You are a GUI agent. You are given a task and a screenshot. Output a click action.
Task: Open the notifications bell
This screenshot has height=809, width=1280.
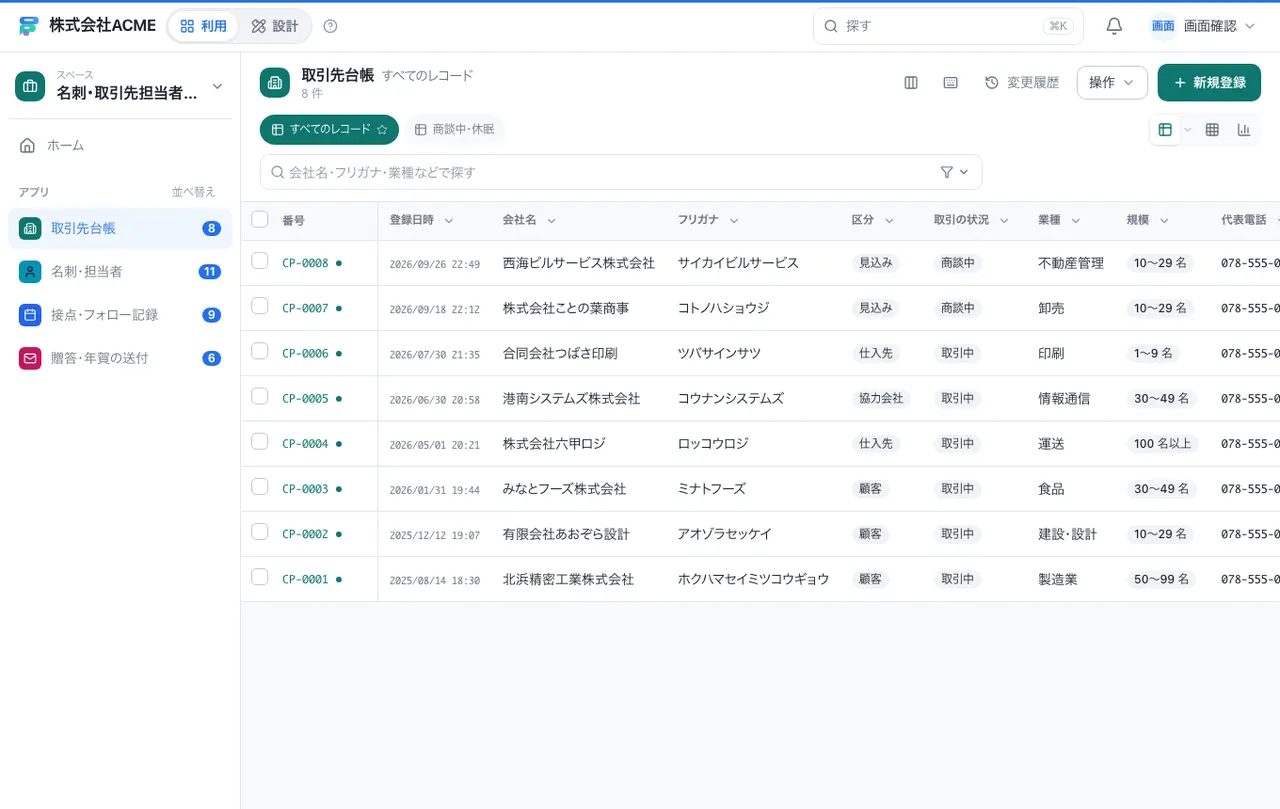pyautogui.click(x=1114, y=26)
